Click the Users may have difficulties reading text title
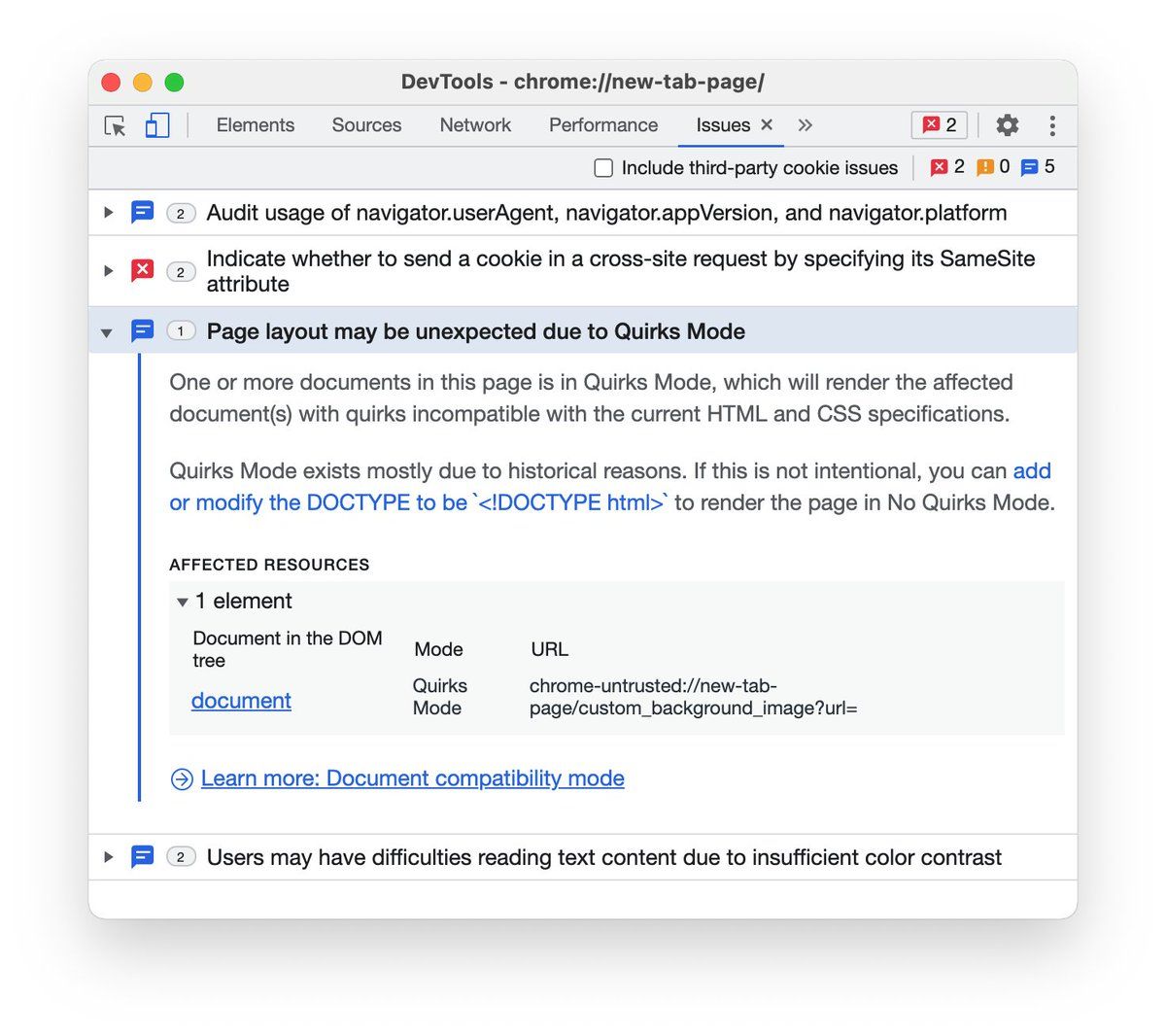 (604, 857)
